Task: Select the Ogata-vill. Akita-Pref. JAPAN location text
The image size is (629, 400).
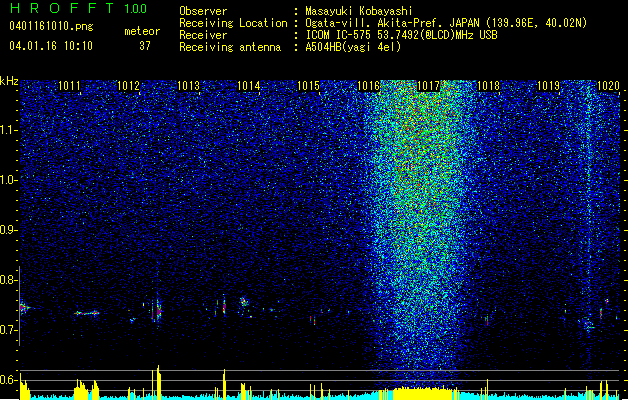Action: point(446,23)
